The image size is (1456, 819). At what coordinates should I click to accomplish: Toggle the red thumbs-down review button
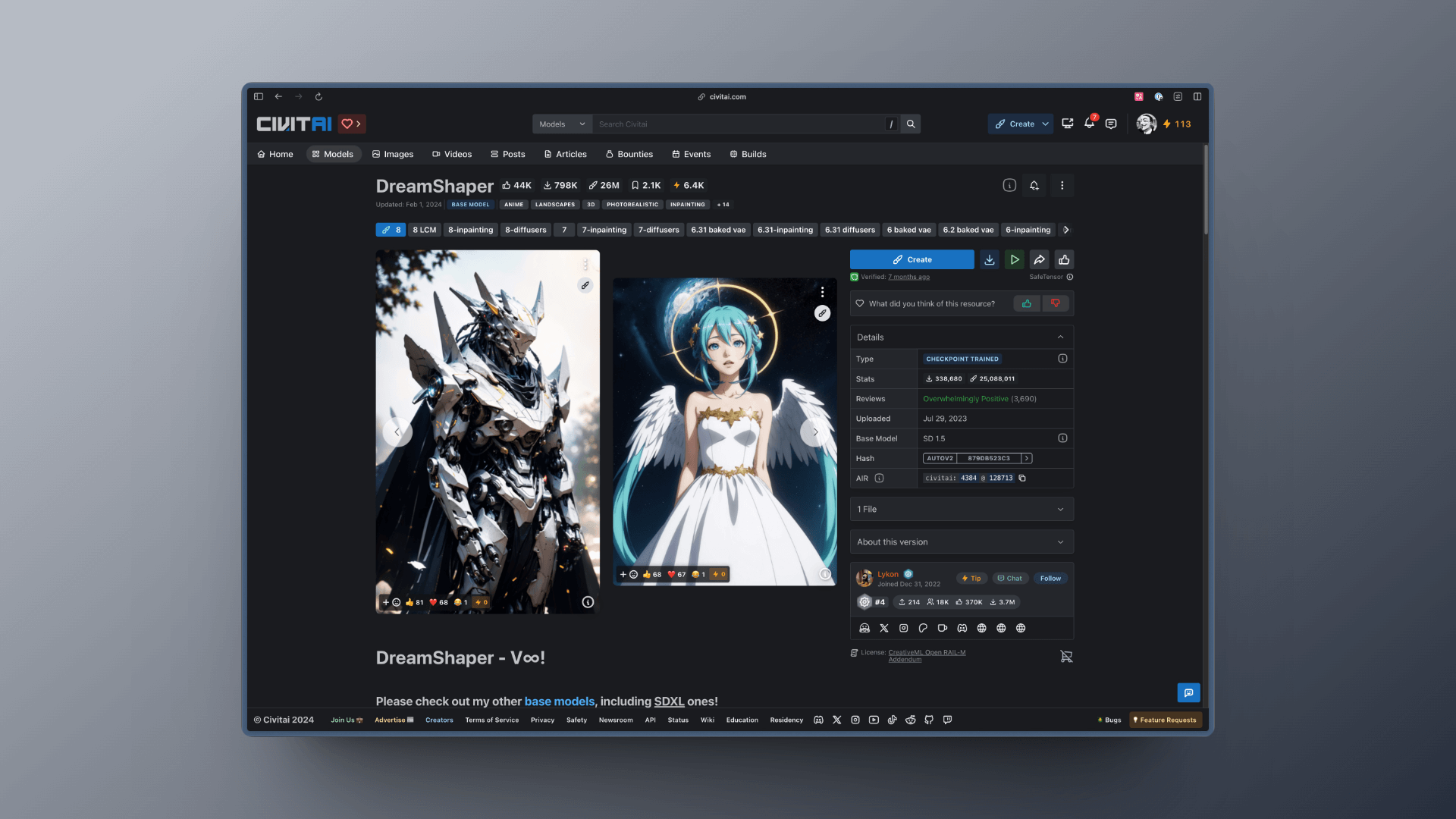click(1055, 303)
